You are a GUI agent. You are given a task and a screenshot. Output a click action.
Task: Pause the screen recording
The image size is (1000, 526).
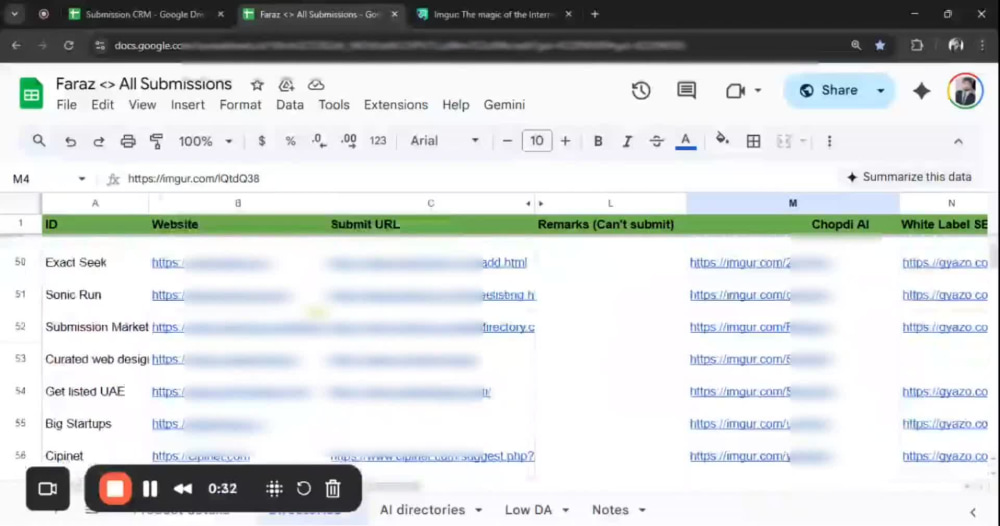click(x=151, y=489)
